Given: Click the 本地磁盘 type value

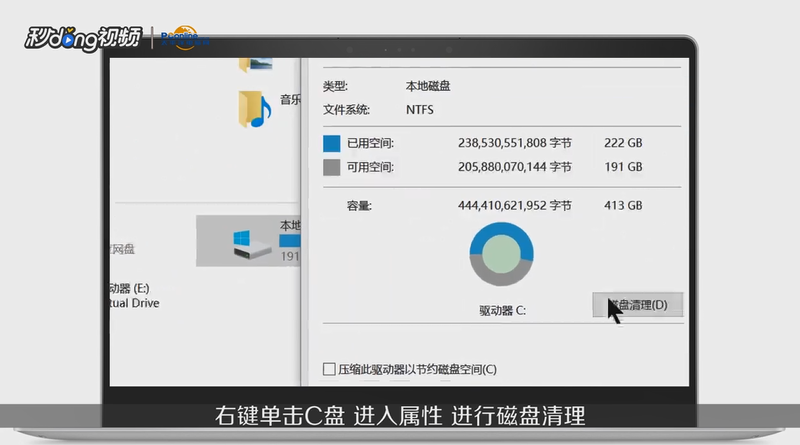Looking at the screenshot, I should pyautogui.click(x=428, y=86).
